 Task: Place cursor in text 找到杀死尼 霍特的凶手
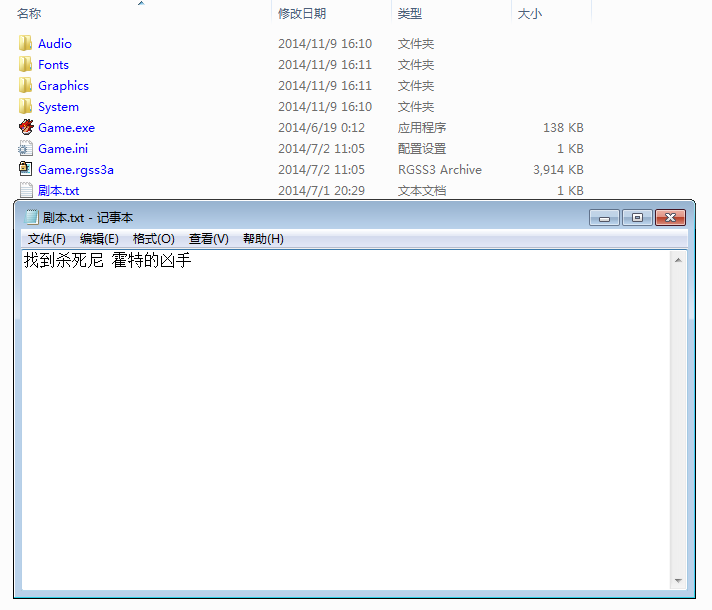pos(108,260)
